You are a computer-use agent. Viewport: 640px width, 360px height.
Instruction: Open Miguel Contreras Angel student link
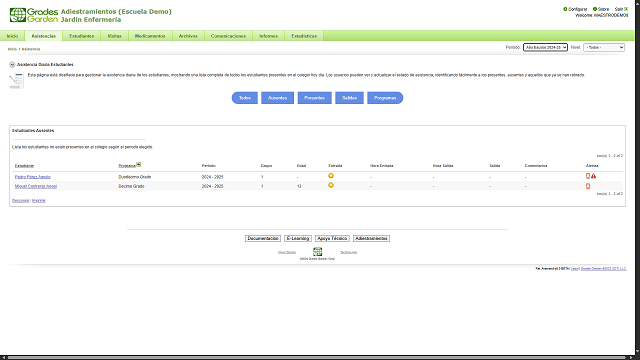point(36,186)
